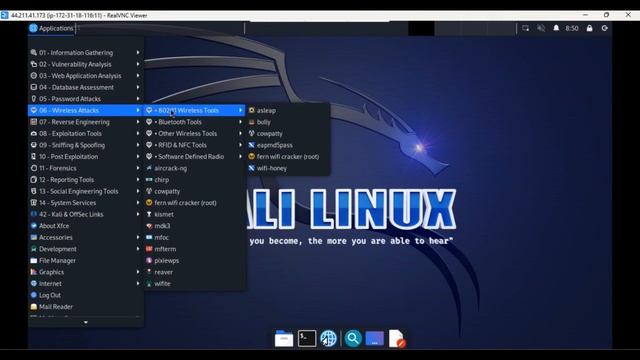The image size is (640, 360).
Task: Launch eapmd5pass tool
Action: (x=288, y=145)
